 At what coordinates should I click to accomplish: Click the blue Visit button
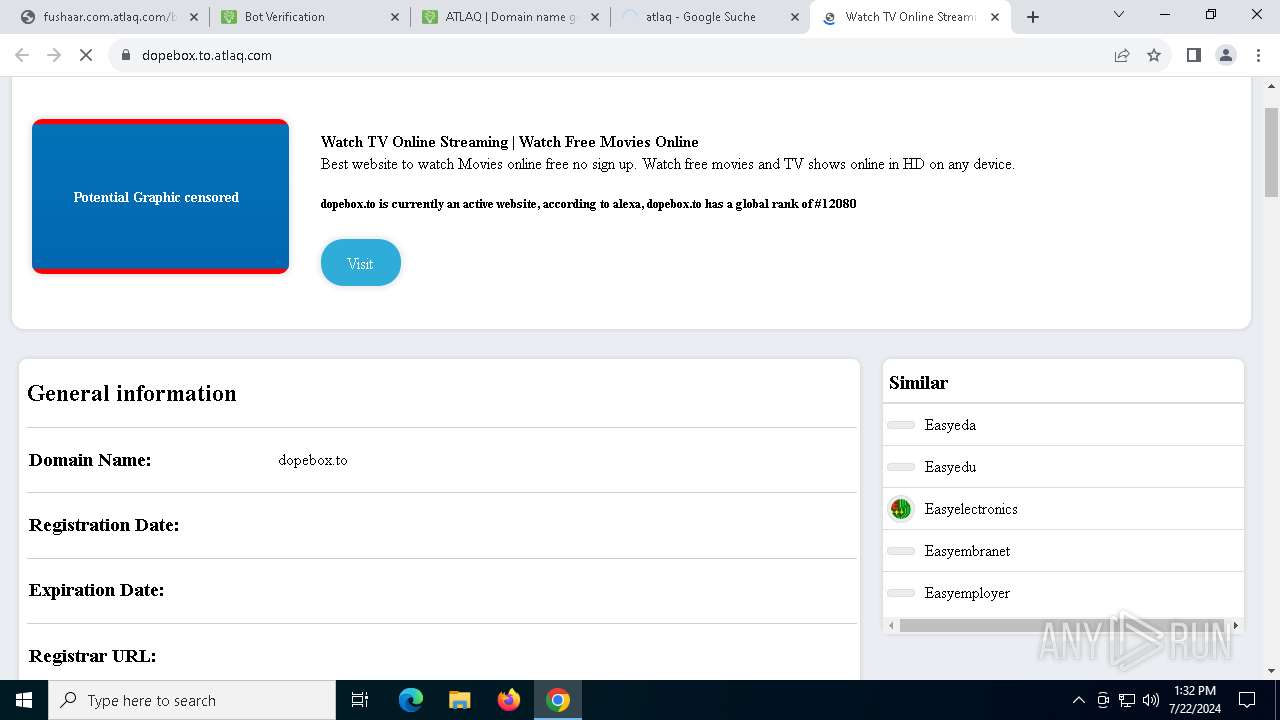click(360, 263)
